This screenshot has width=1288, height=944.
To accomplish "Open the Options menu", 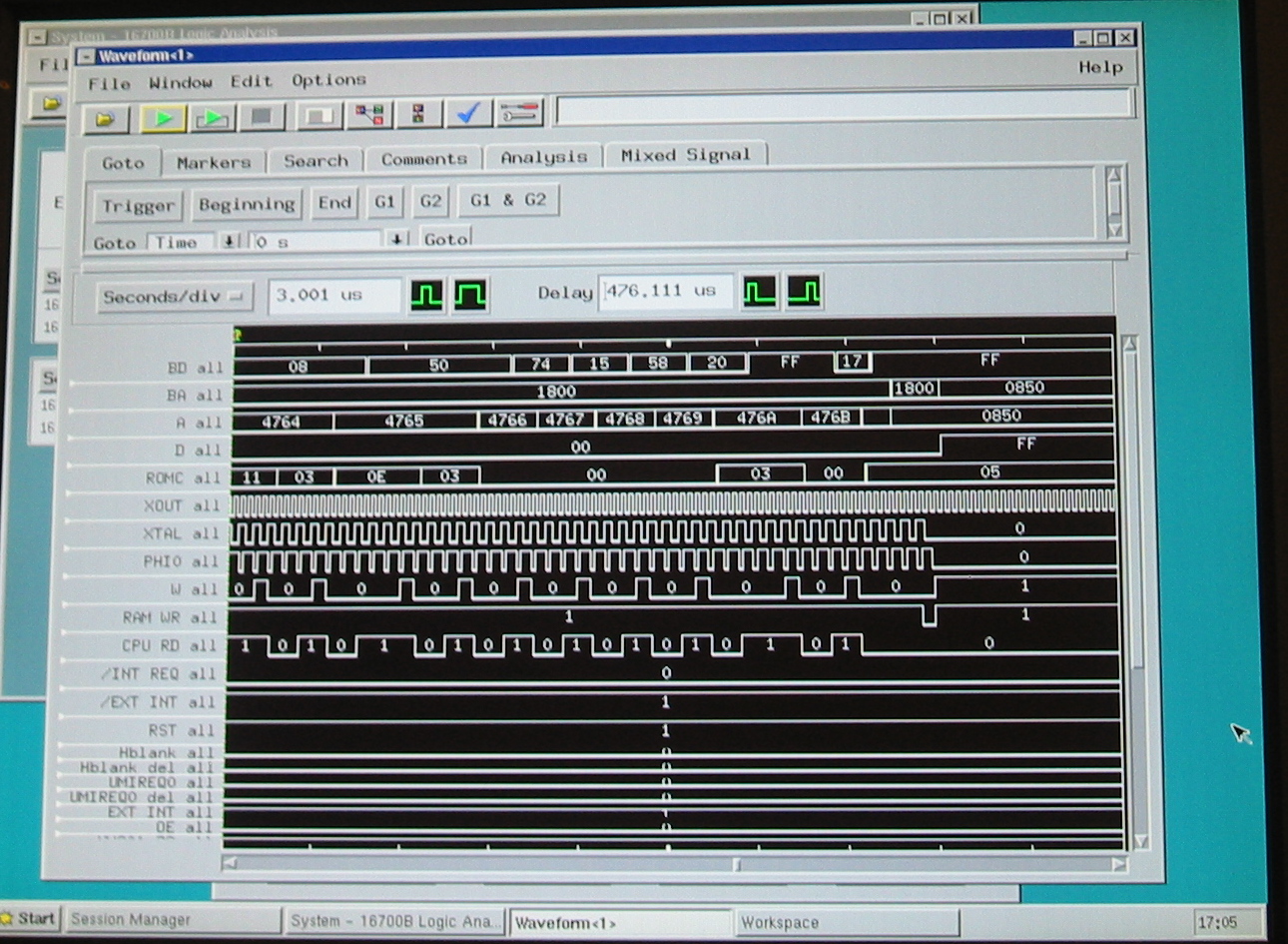I will tap(328, 80).
